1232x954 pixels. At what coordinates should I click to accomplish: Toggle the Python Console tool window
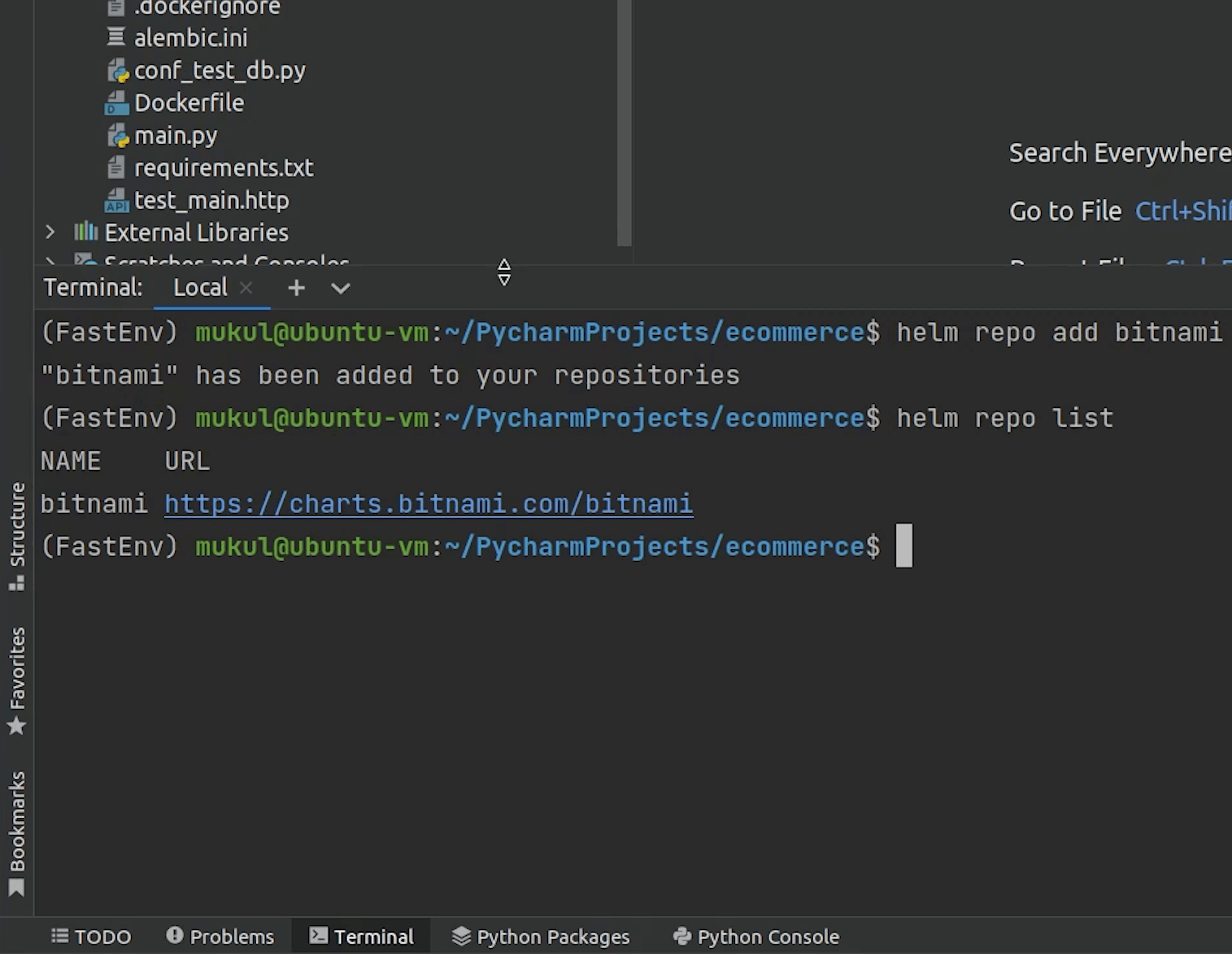756,936
